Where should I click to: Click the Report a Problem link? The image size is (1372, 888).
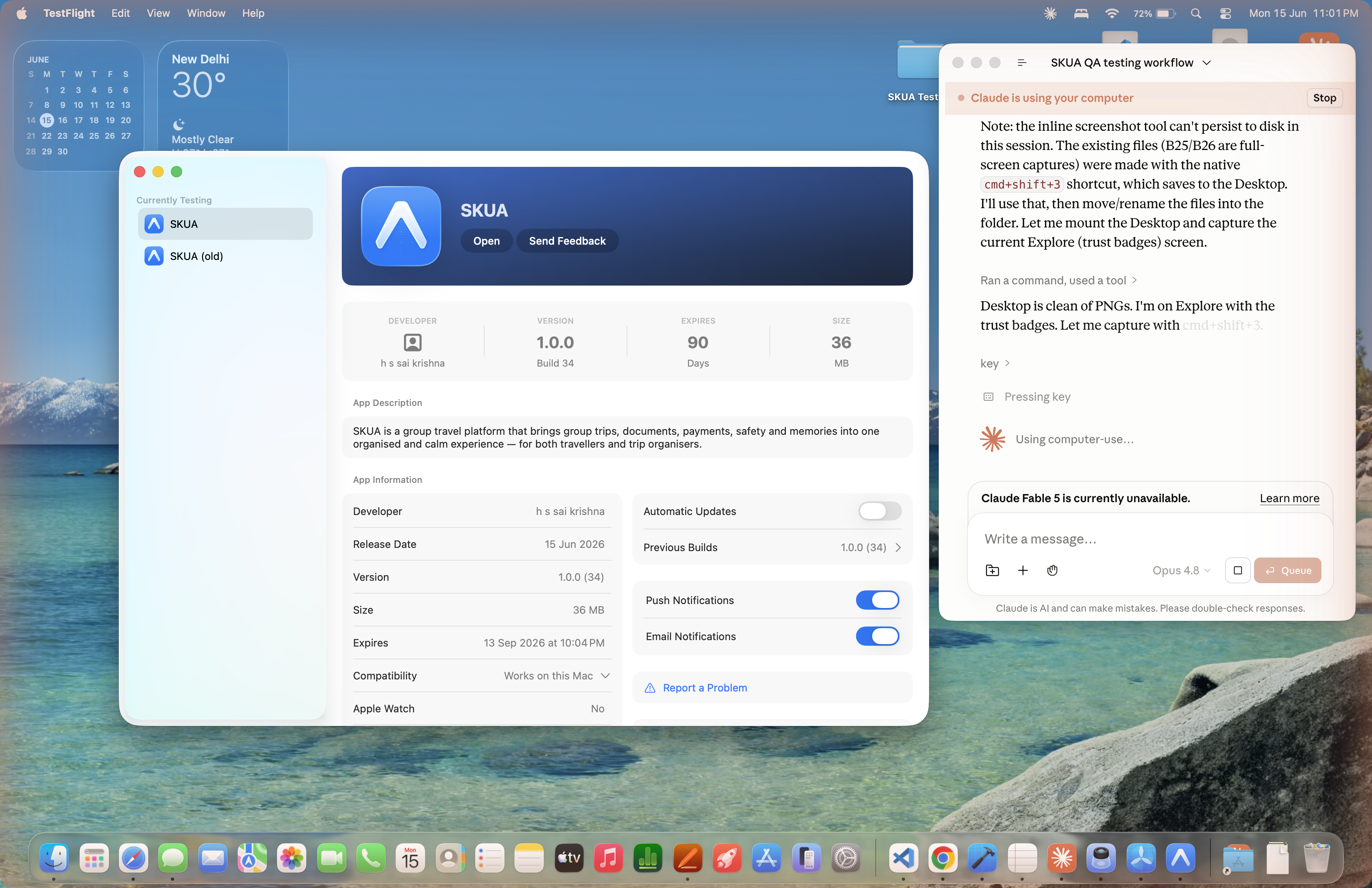click(704, 687)
